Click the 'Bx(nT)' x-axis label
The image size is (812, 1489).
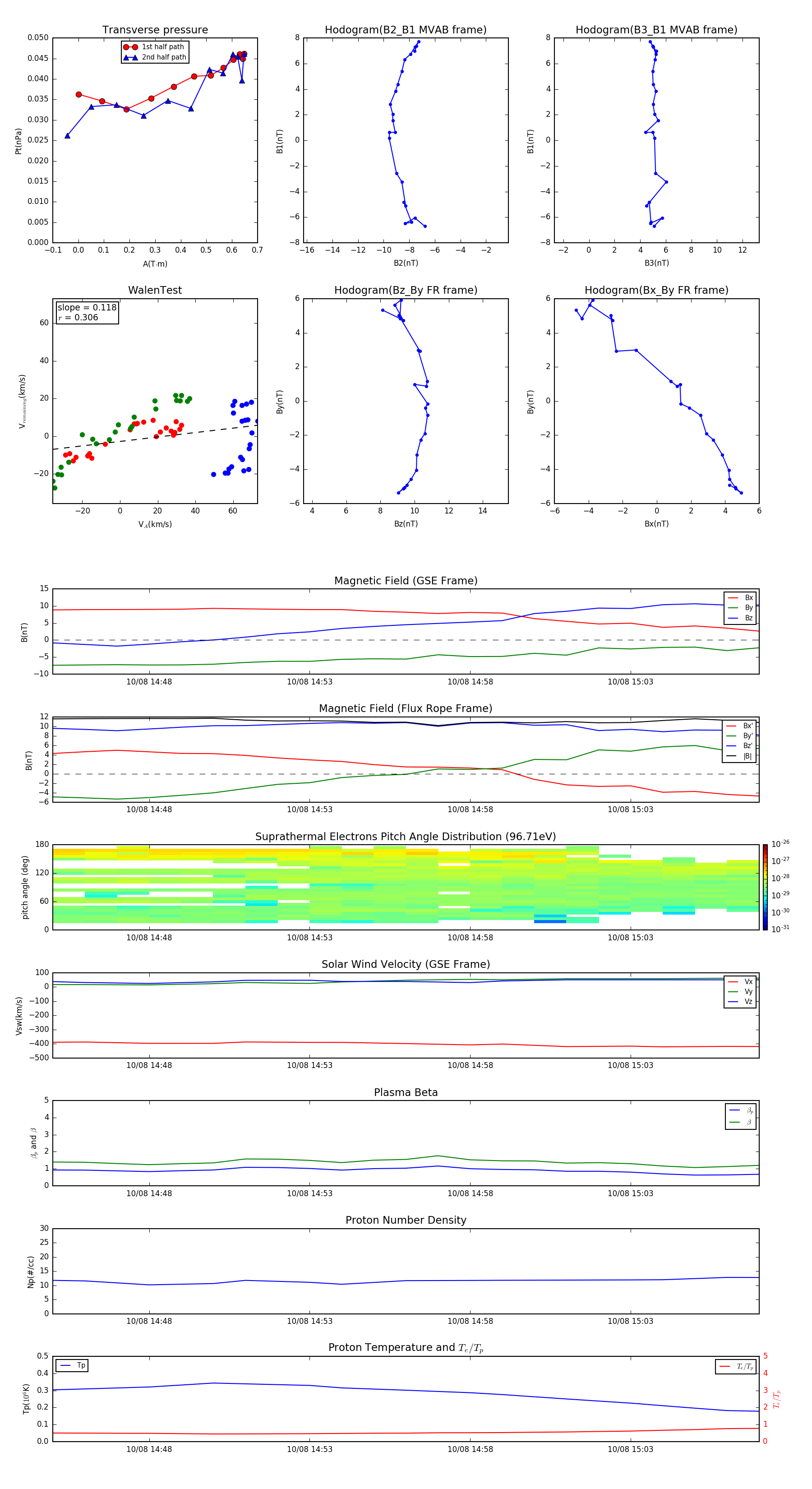[x=656, y=524]
